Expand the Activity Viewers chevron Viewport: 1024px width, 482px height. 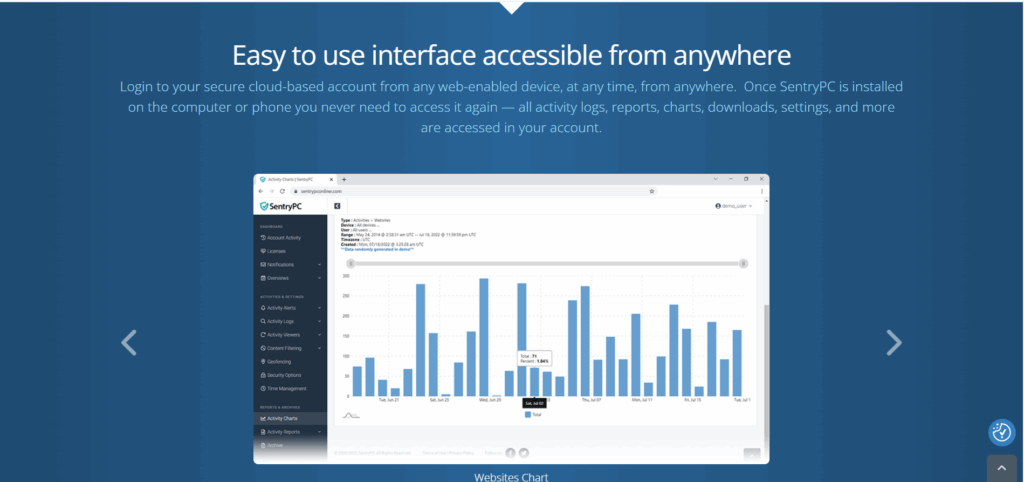(319, 334)
